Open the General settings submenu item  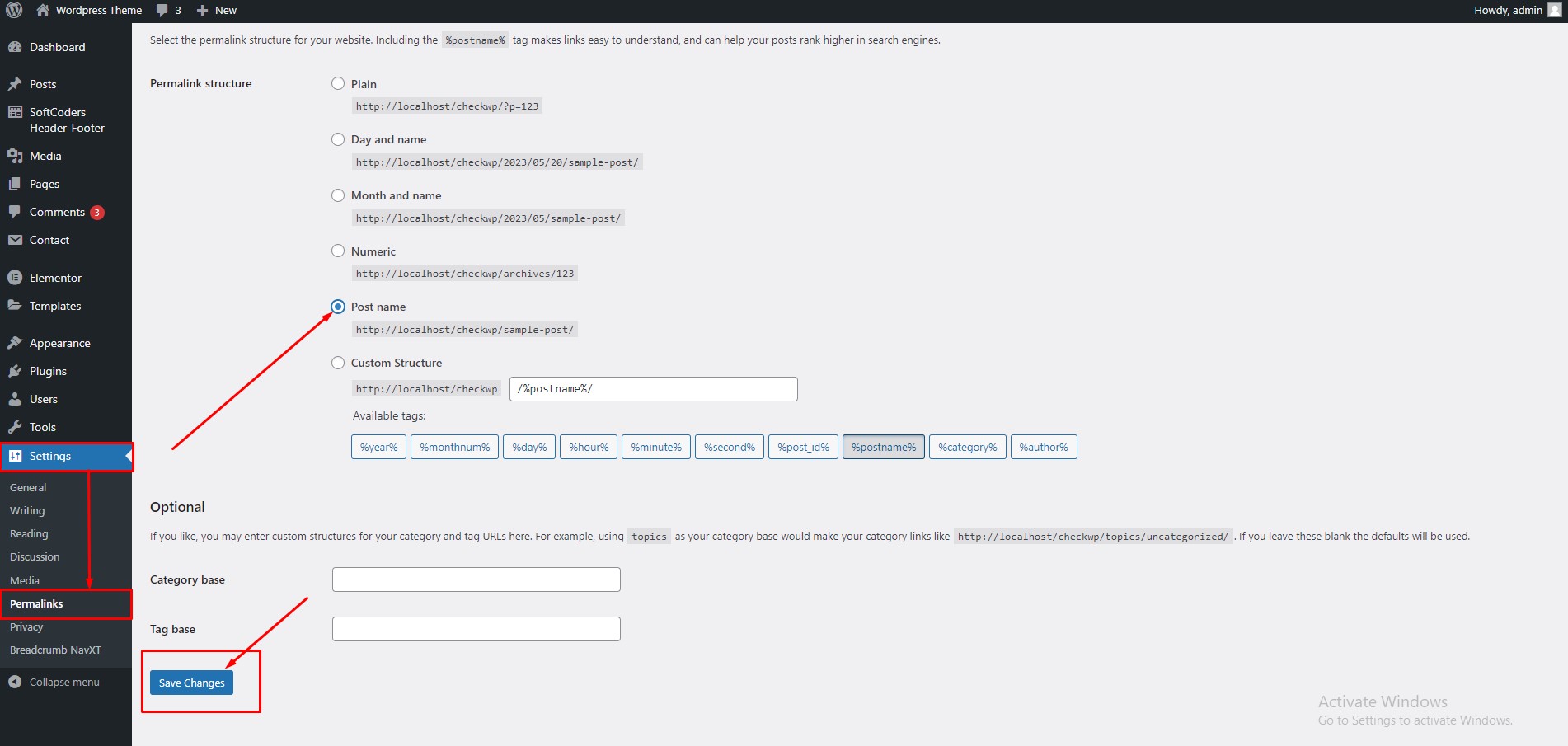[x=28, y=487]
